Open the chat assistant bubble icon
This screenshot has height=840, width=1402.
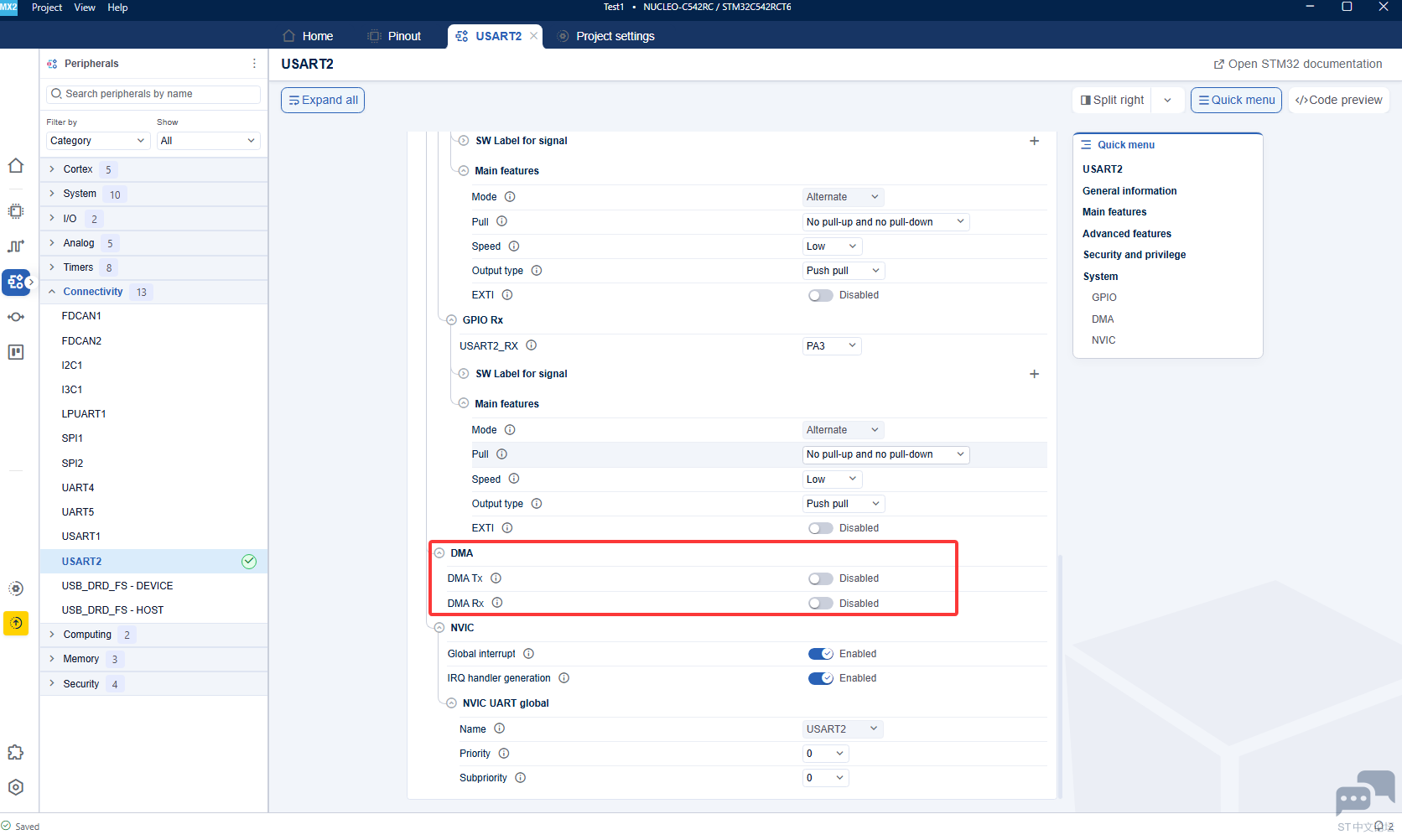1364,792
